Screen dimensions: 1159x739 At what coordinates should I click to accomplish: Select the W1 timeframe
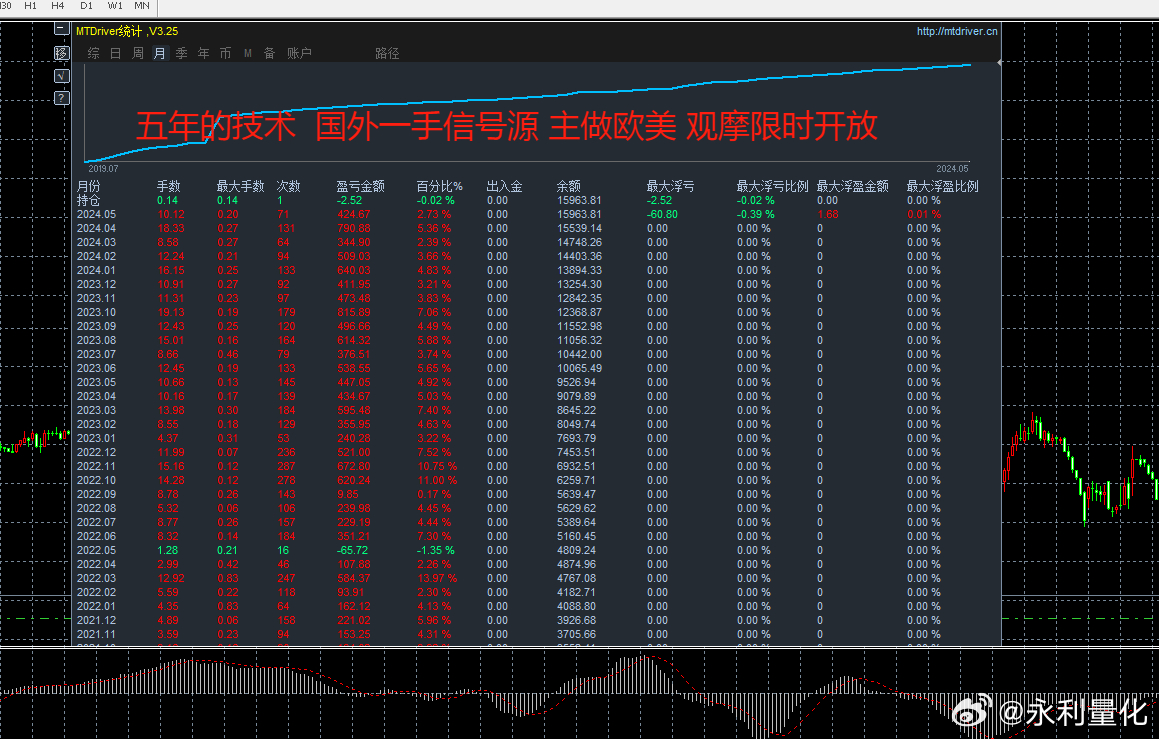click(x=115, y=6)
